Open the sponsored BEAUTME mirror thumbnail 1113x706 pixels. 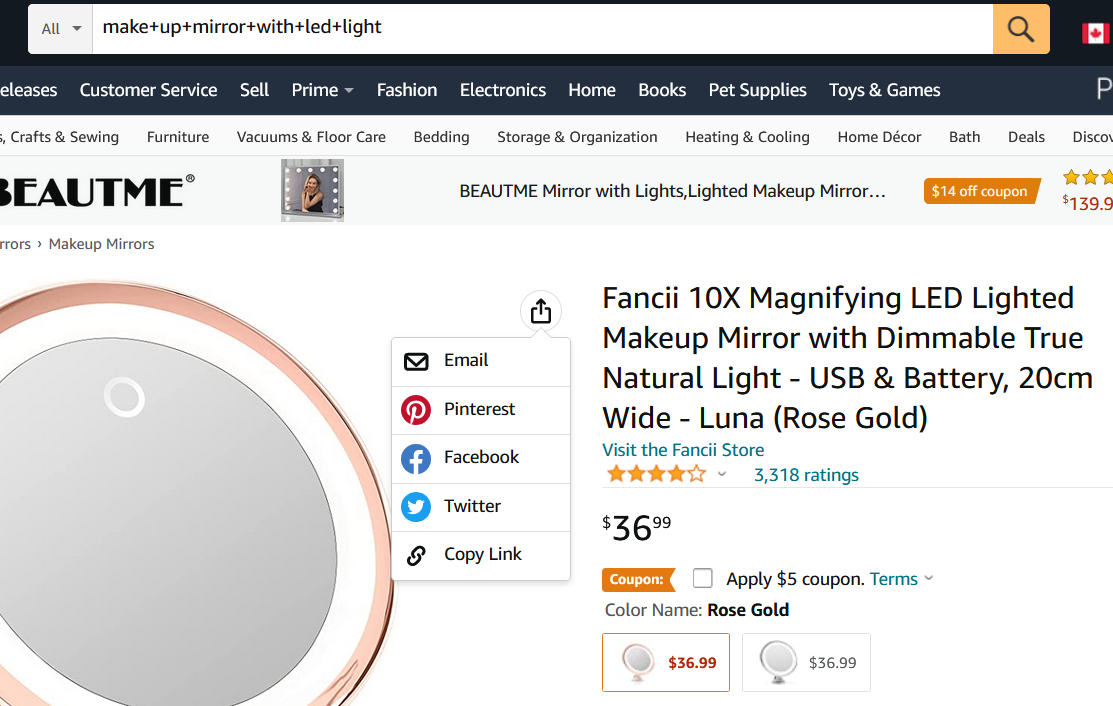click(x=312, y=190)
